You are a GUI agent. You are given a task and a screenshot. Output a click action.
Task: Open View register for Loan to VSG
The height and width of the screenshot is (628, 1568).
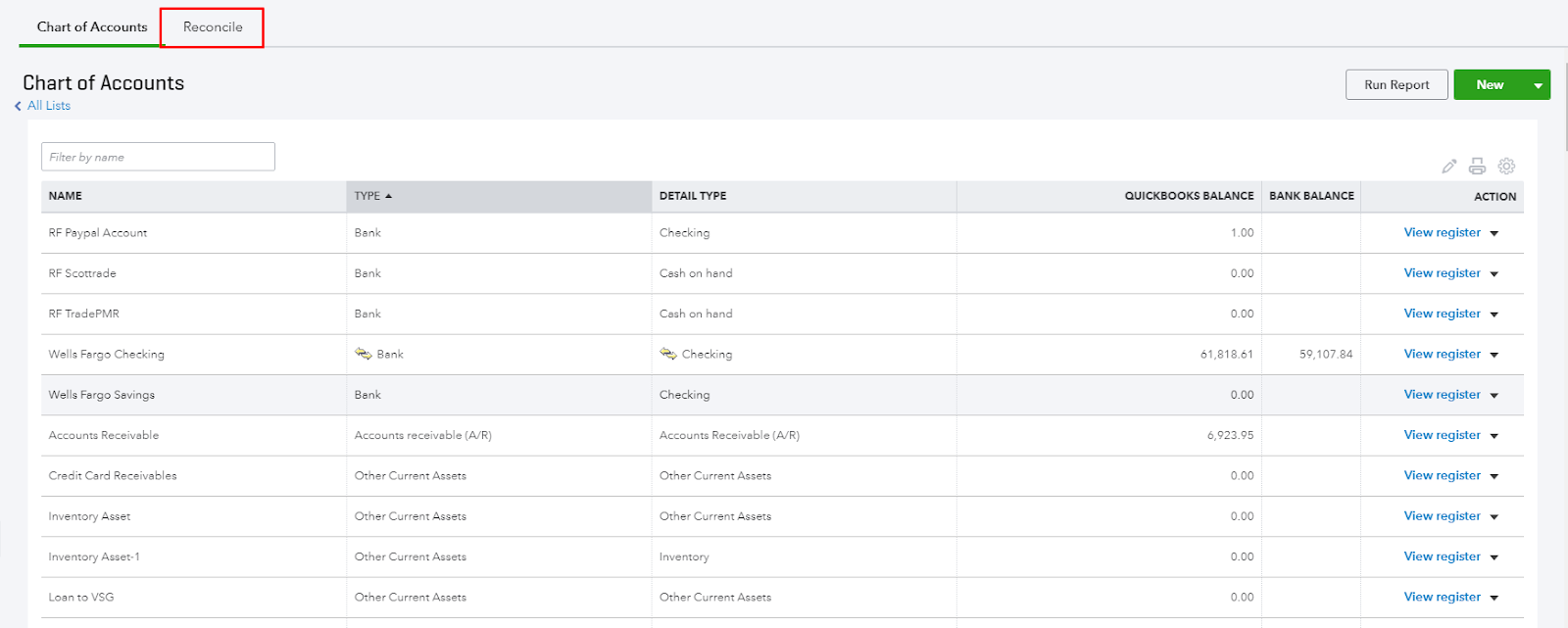[1442, 596]
